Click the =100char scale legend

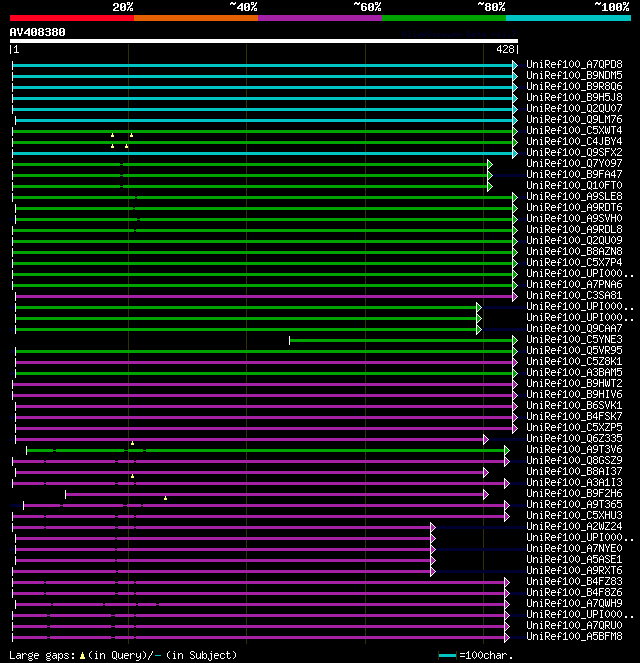tap(476, 655)
